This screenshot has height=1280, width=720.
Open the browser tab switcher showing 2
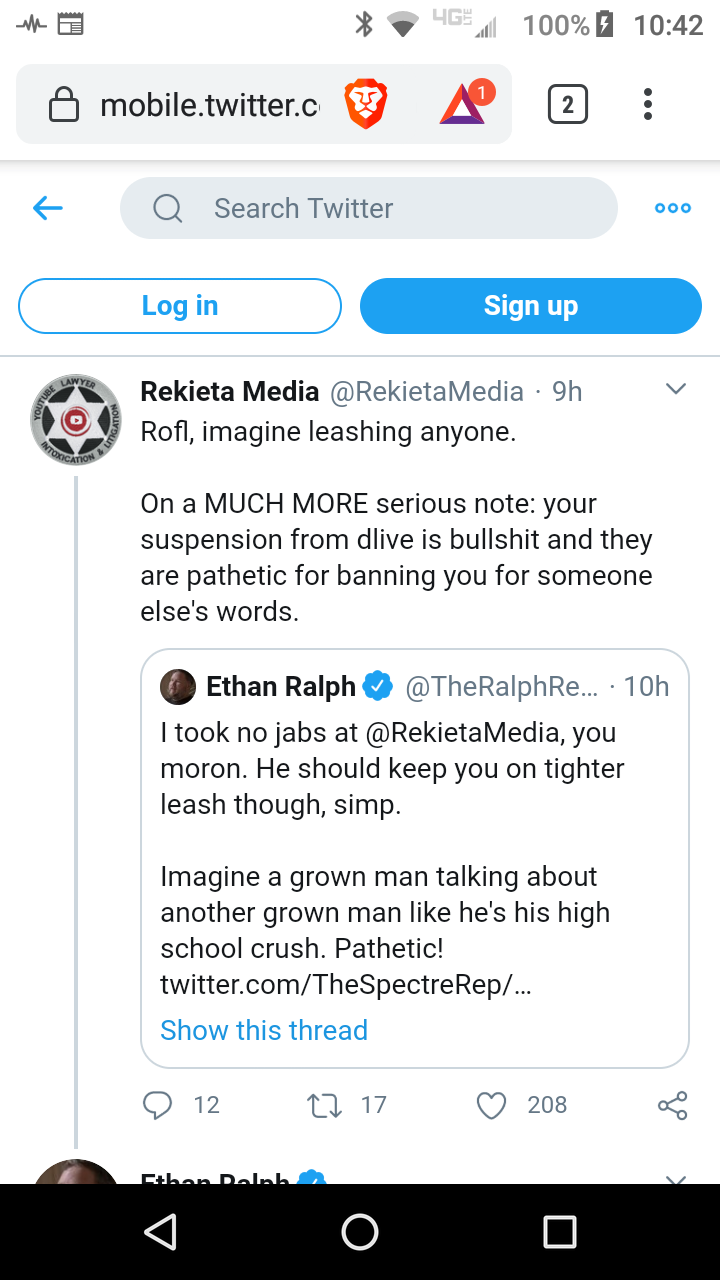[568, 104]
